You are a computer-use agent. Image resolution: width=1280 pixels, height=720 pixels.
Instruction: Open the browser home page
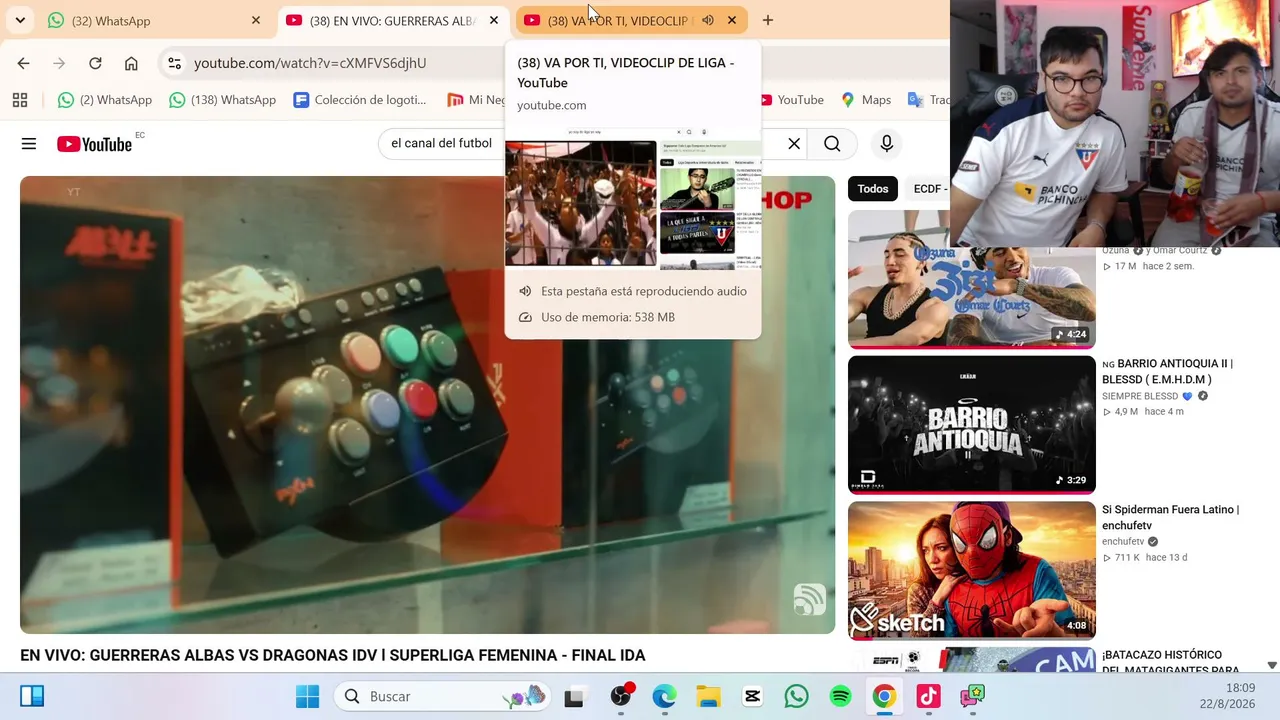click(x=131, y=63)
